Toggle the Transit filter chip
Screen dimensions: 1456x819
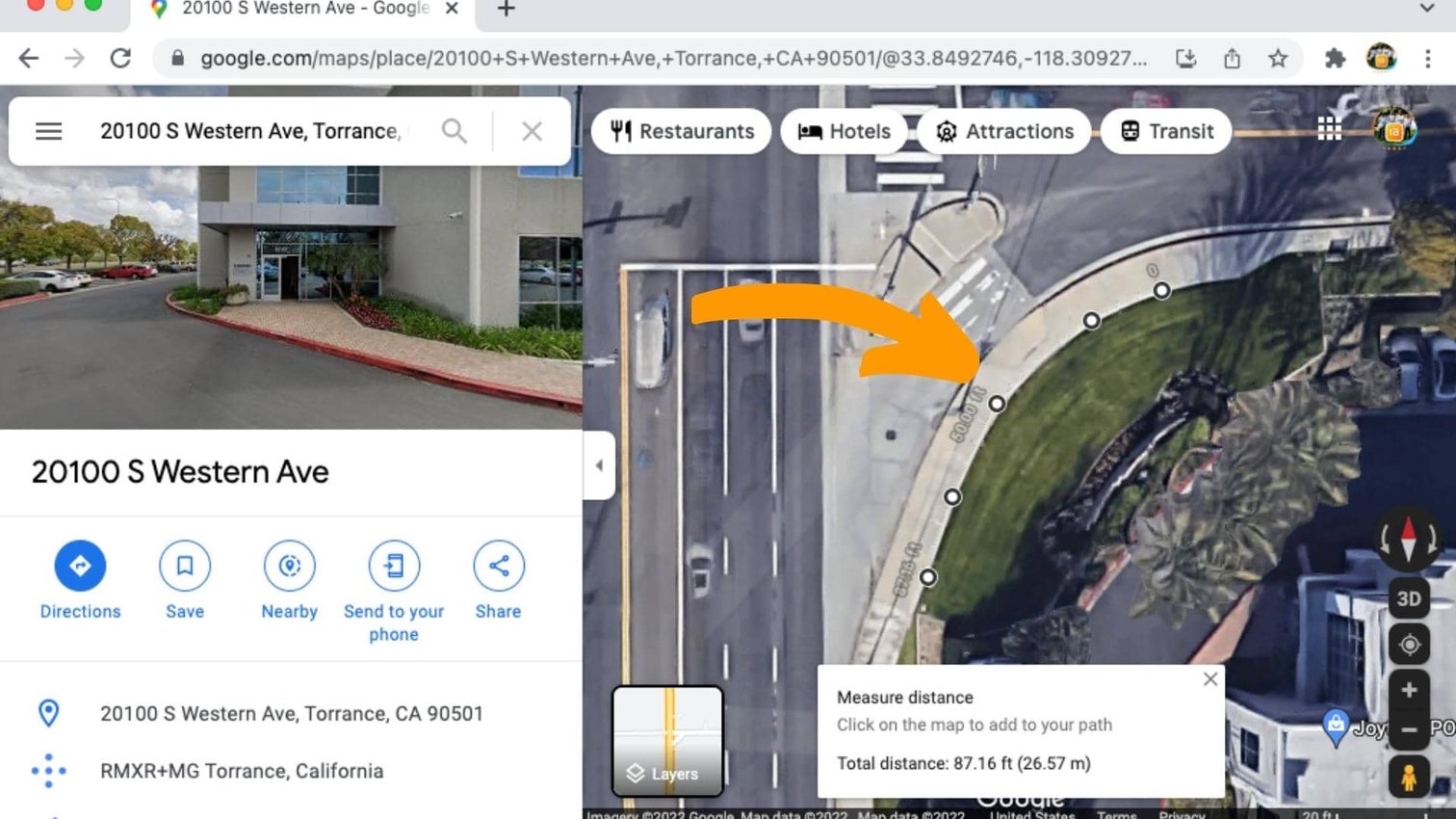coord(1165,131)
